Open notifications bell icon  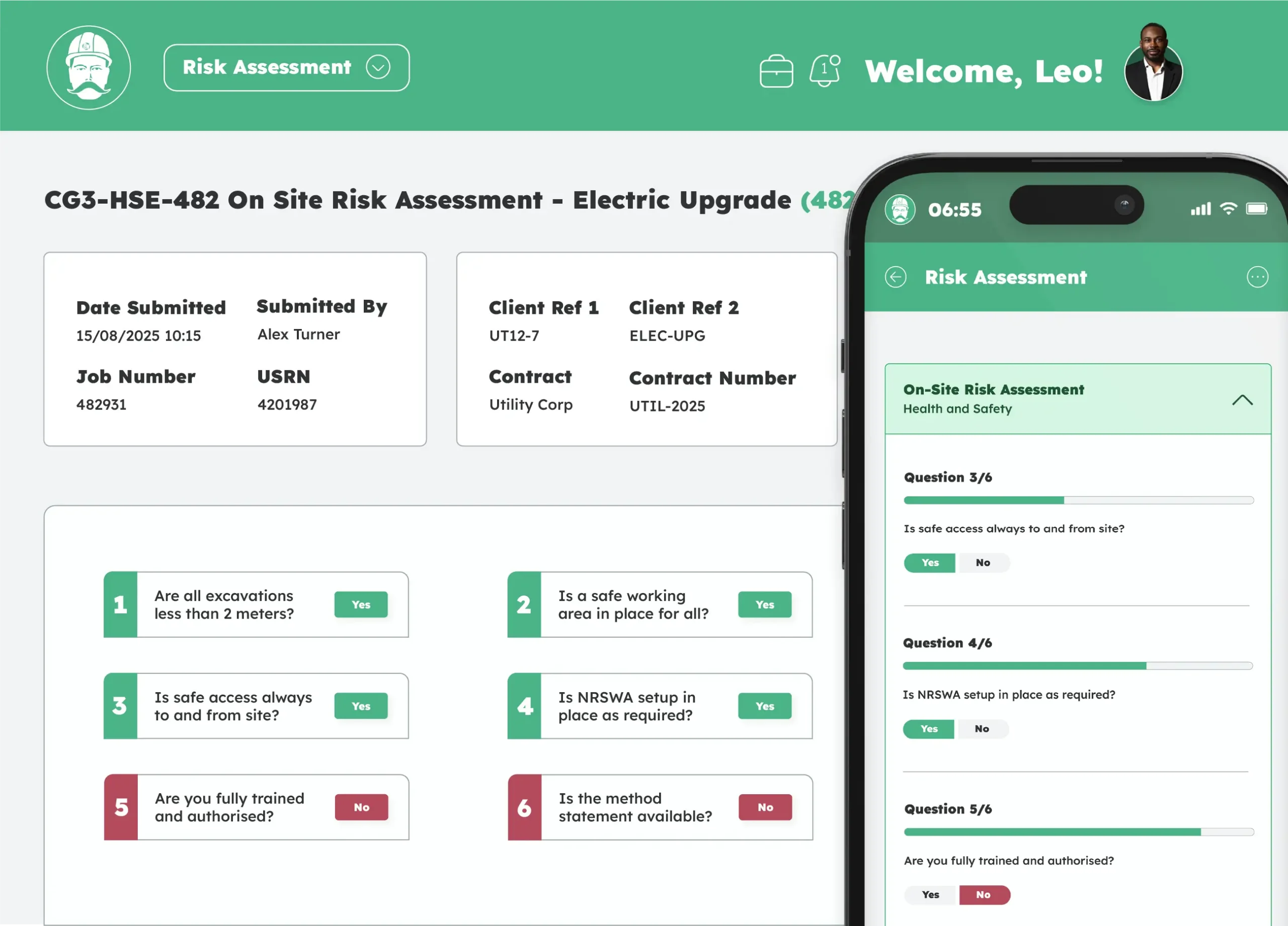[x=825, y=70]
